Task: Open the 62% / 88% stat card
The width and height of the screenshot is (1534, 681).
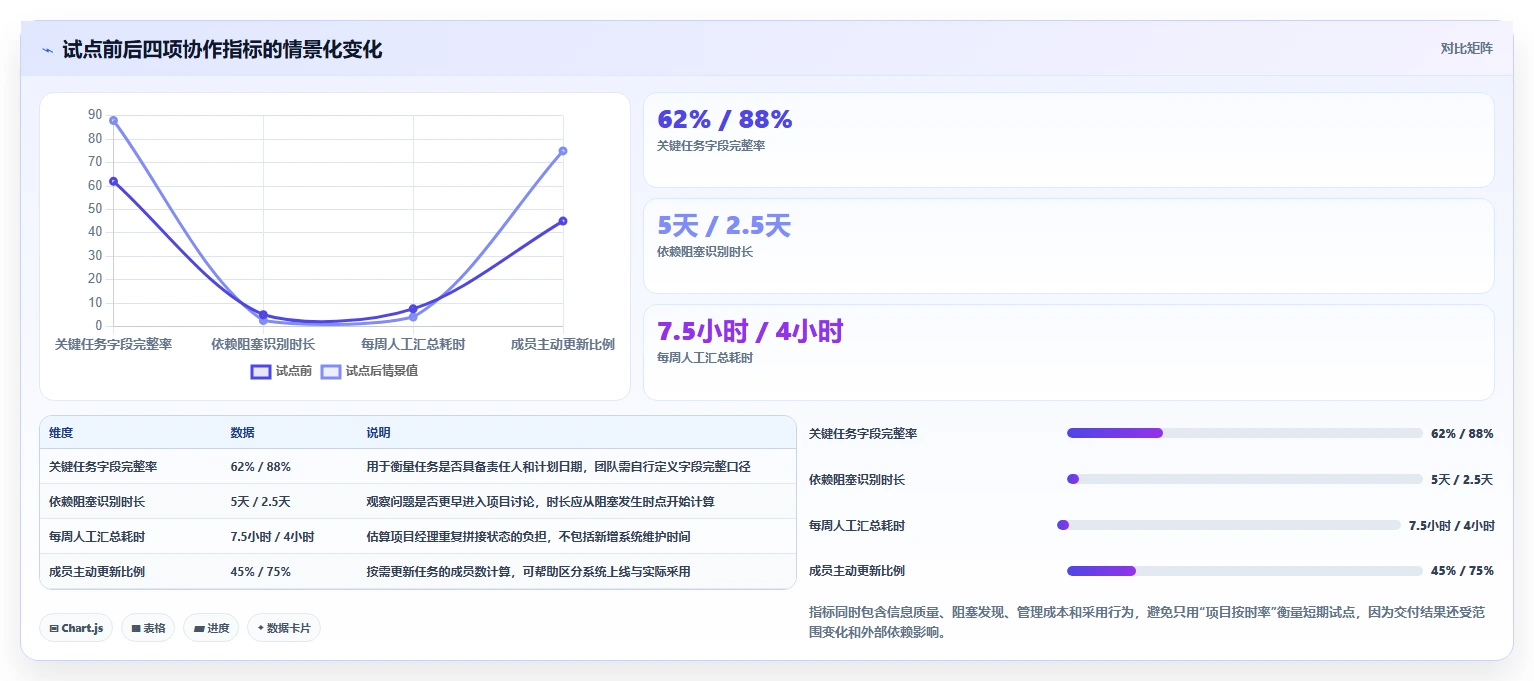Action: 1068,140
